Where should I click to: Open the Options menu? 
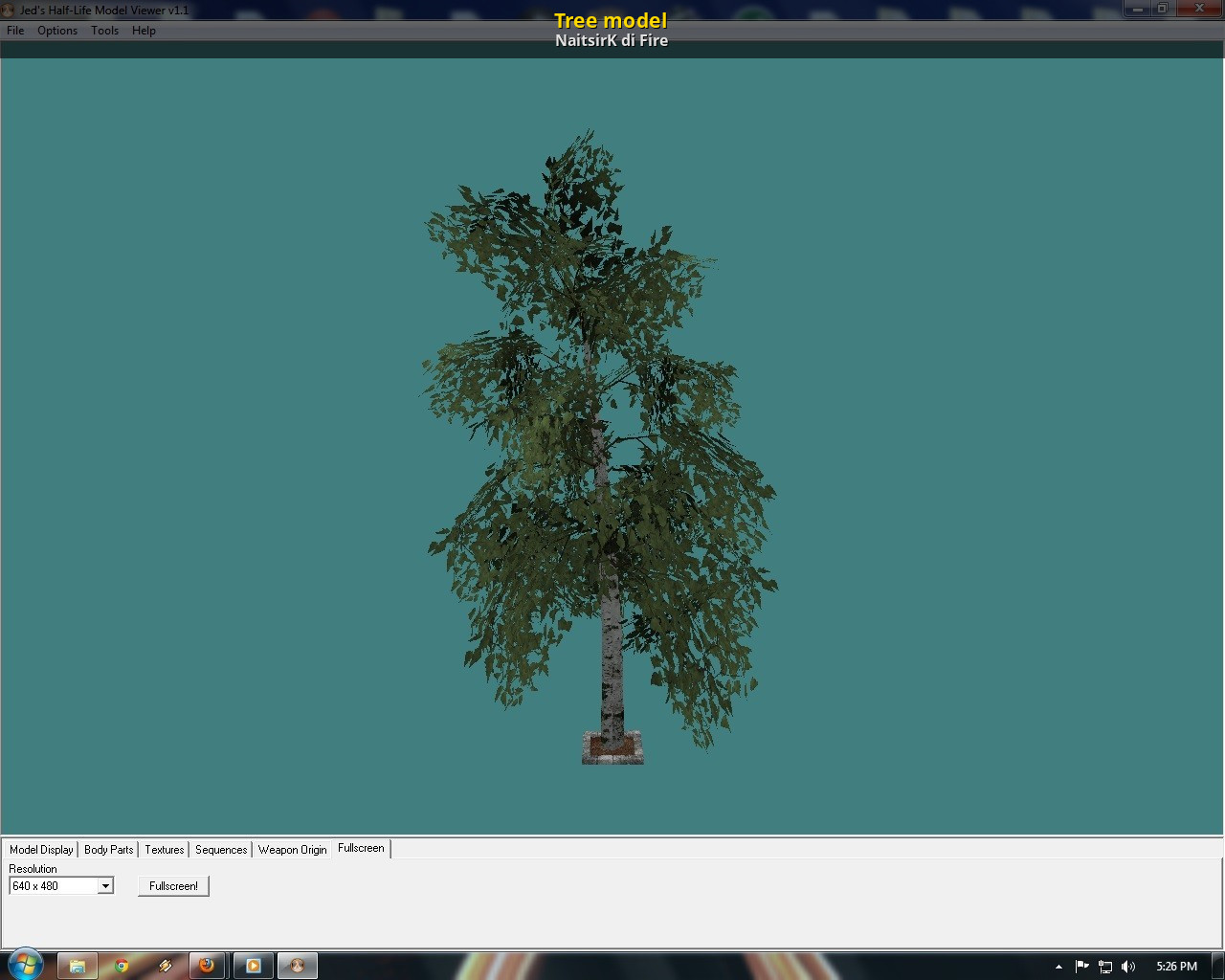(57, 31)
